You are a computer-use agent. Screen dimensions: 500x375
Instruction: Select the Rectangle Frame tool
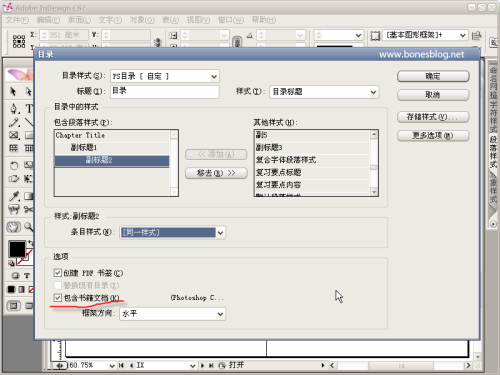click(x=14, y=135)
